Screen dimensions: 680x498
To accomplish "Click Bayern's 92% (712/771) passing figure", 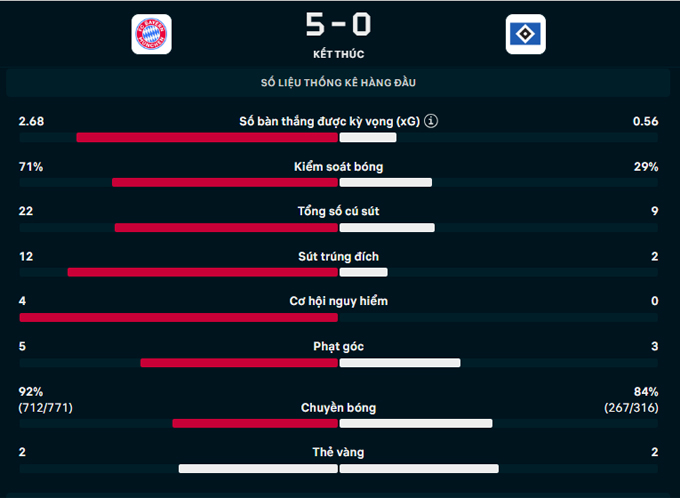I will (x=46, y=400).
